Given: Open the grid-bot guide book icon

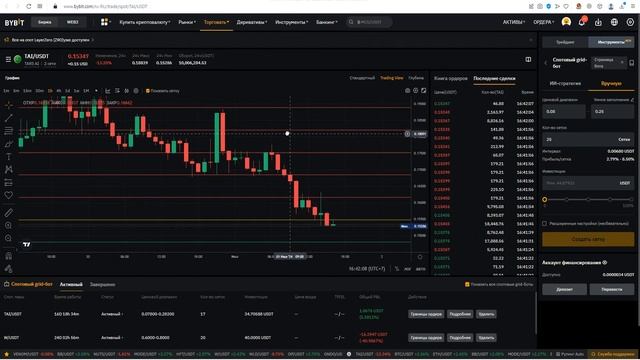Looking at the screenshot, I should pyautogui.click(x=631, y=63).
